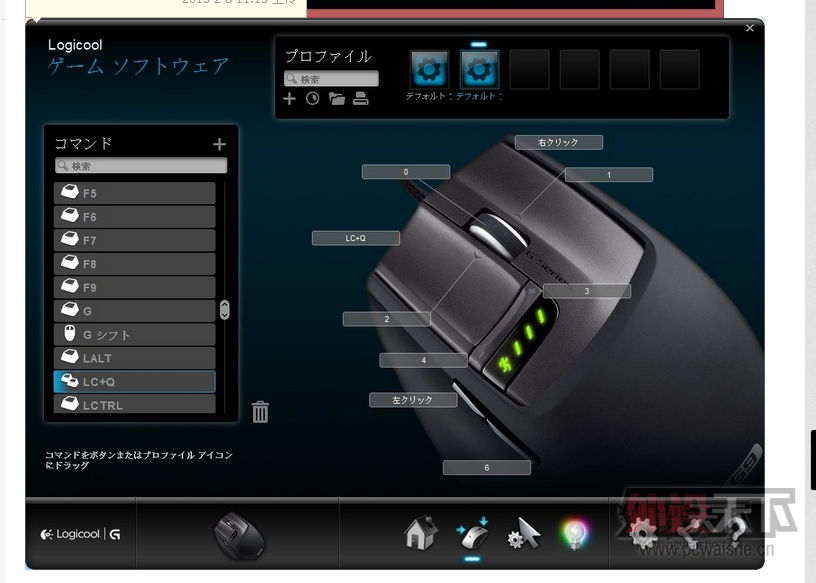Click the 左クリック button label
This screenshot has width=816, height=583.
413,400
